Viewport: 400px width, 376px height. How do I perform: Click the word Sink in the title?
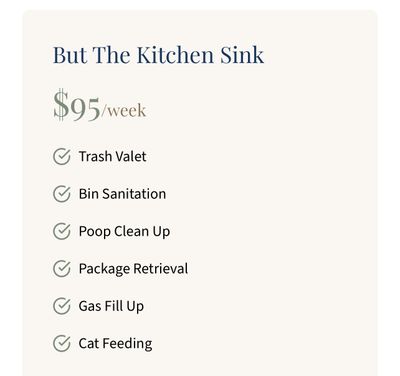tap(242, 55)
